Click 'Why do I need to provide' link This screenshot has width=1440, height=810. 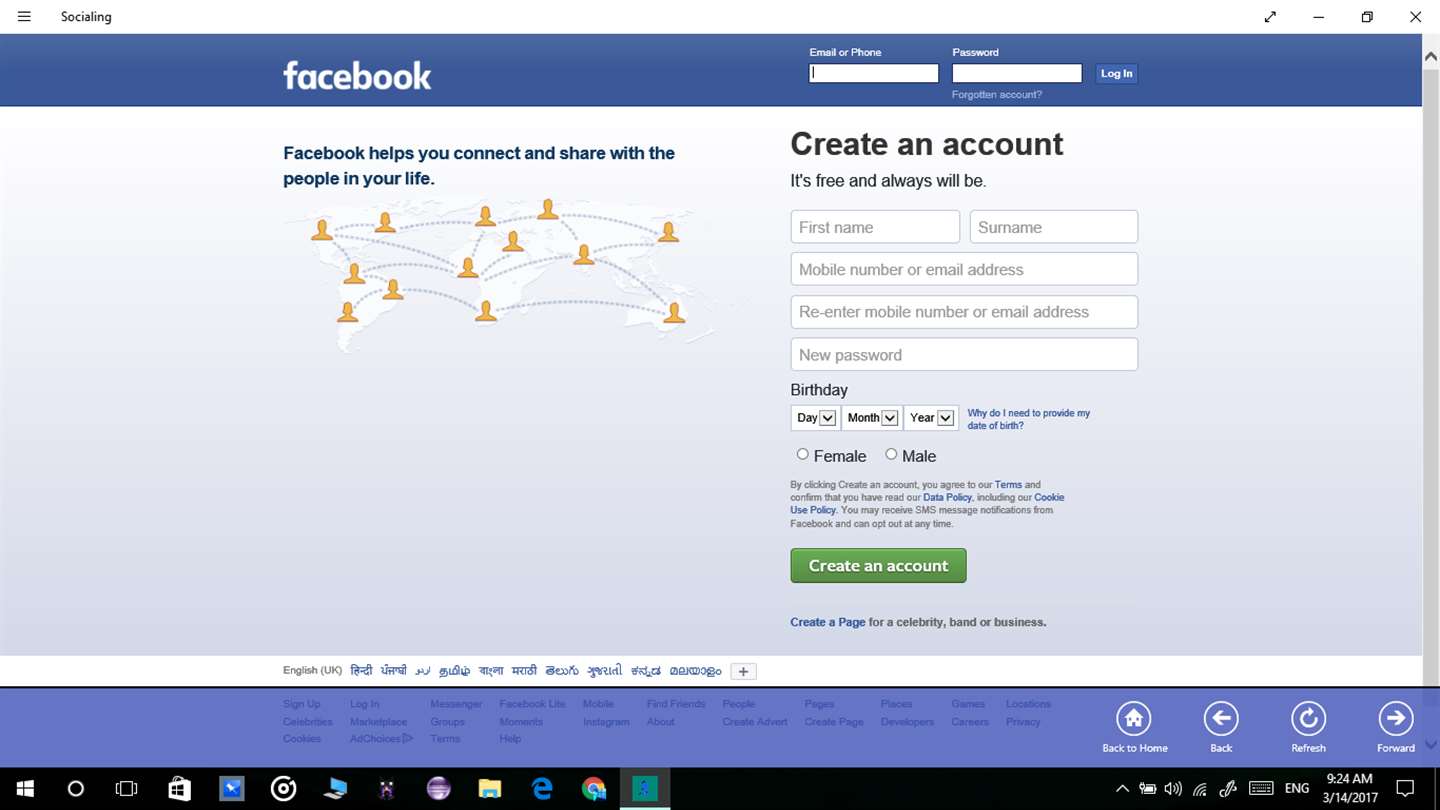(1029, 419)
